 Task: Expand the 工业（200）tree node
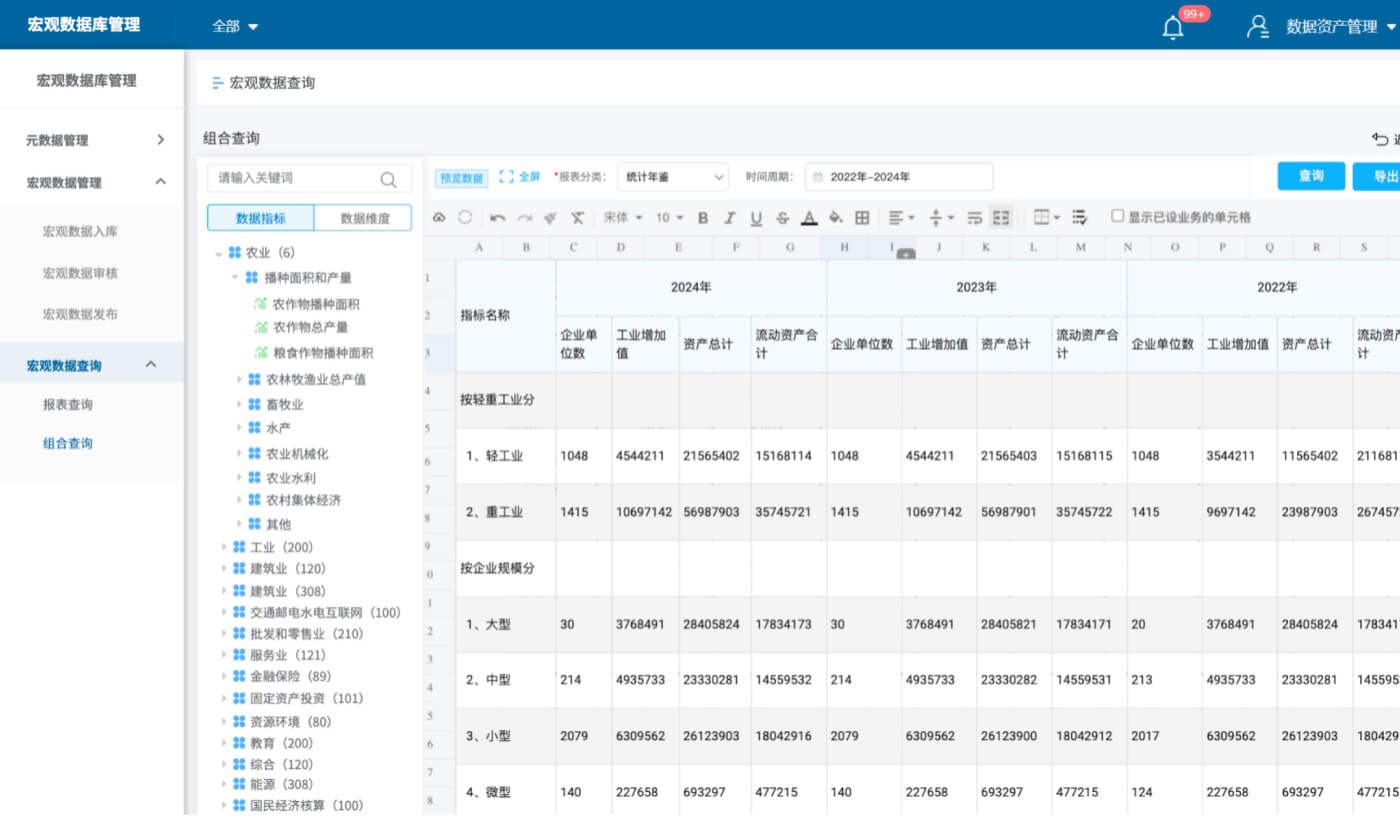click(223, 547)
